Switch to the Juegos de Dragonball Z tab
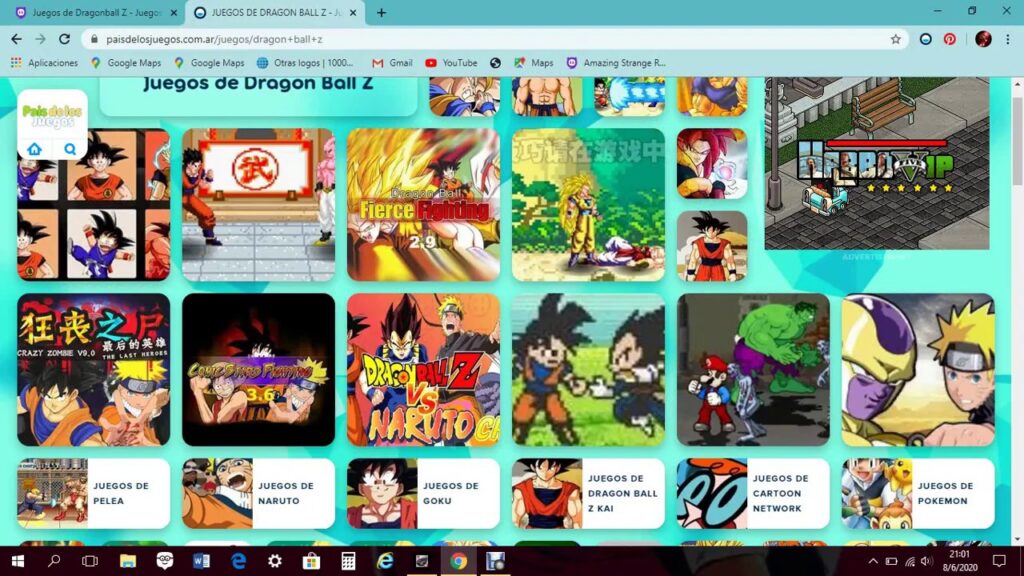Image resolution: width=1024 pixels, height=576 pixels. pos(95,13)
